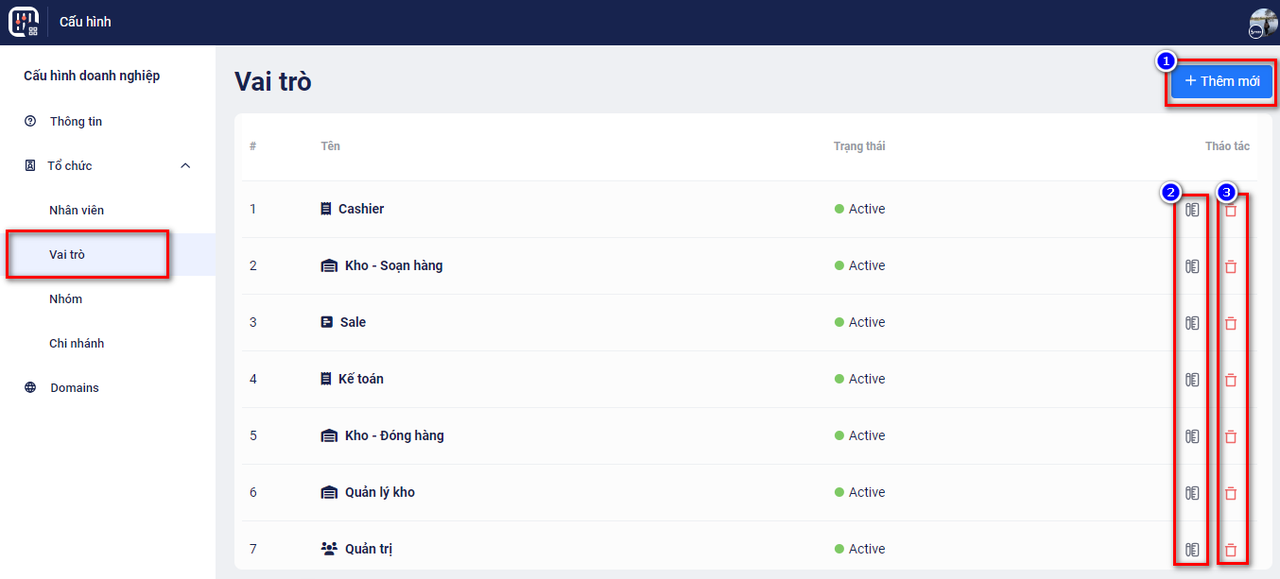Remove the Kho - Đóng hàng role
The height and width of the screenshot is (579, 1280).
[x=1231, y=437]
